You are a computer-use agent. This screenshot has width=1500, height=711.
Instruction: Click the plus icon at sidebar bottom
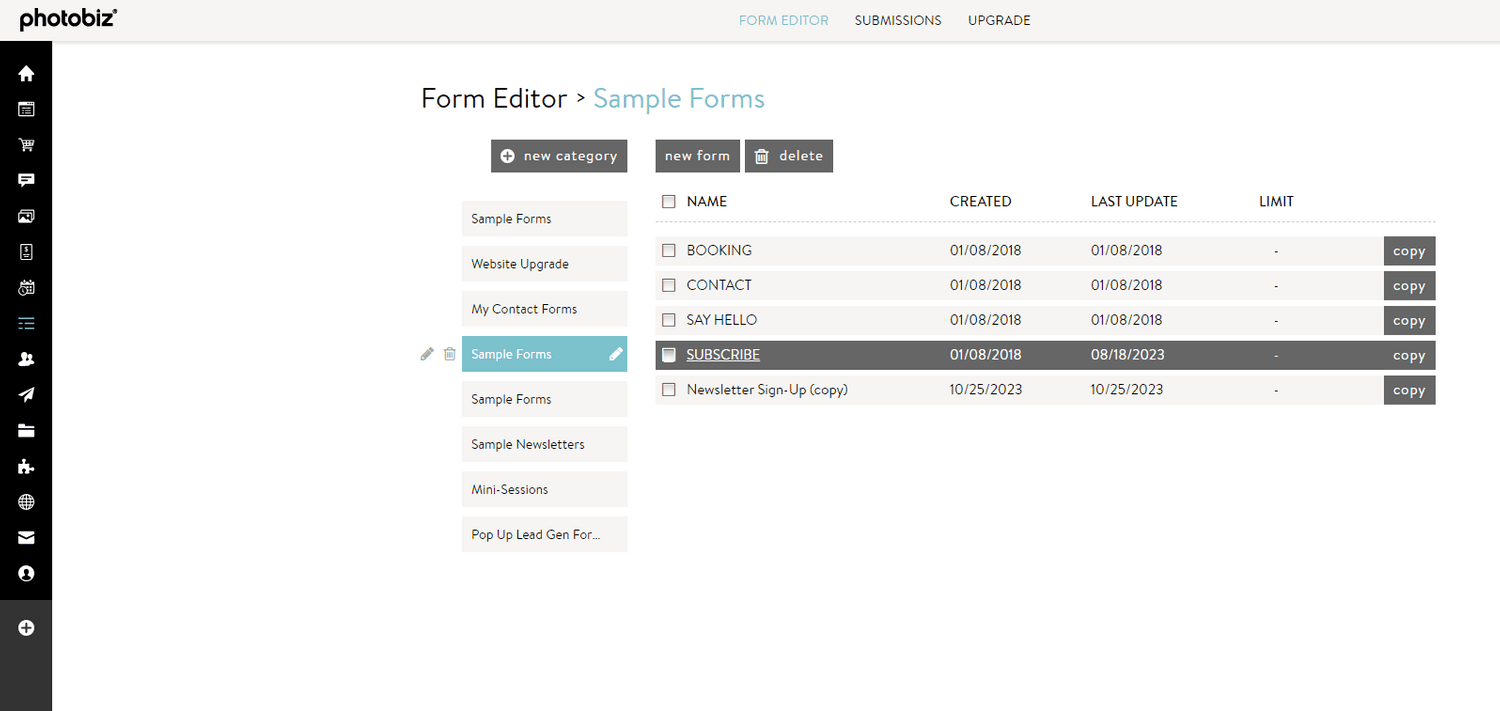(x=26, y=628)
